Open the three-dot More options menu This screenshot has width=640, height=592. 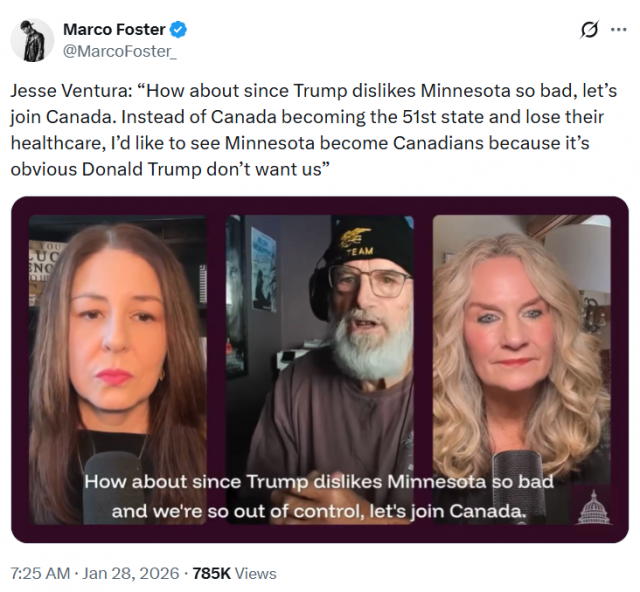click(x=618, y=30)
